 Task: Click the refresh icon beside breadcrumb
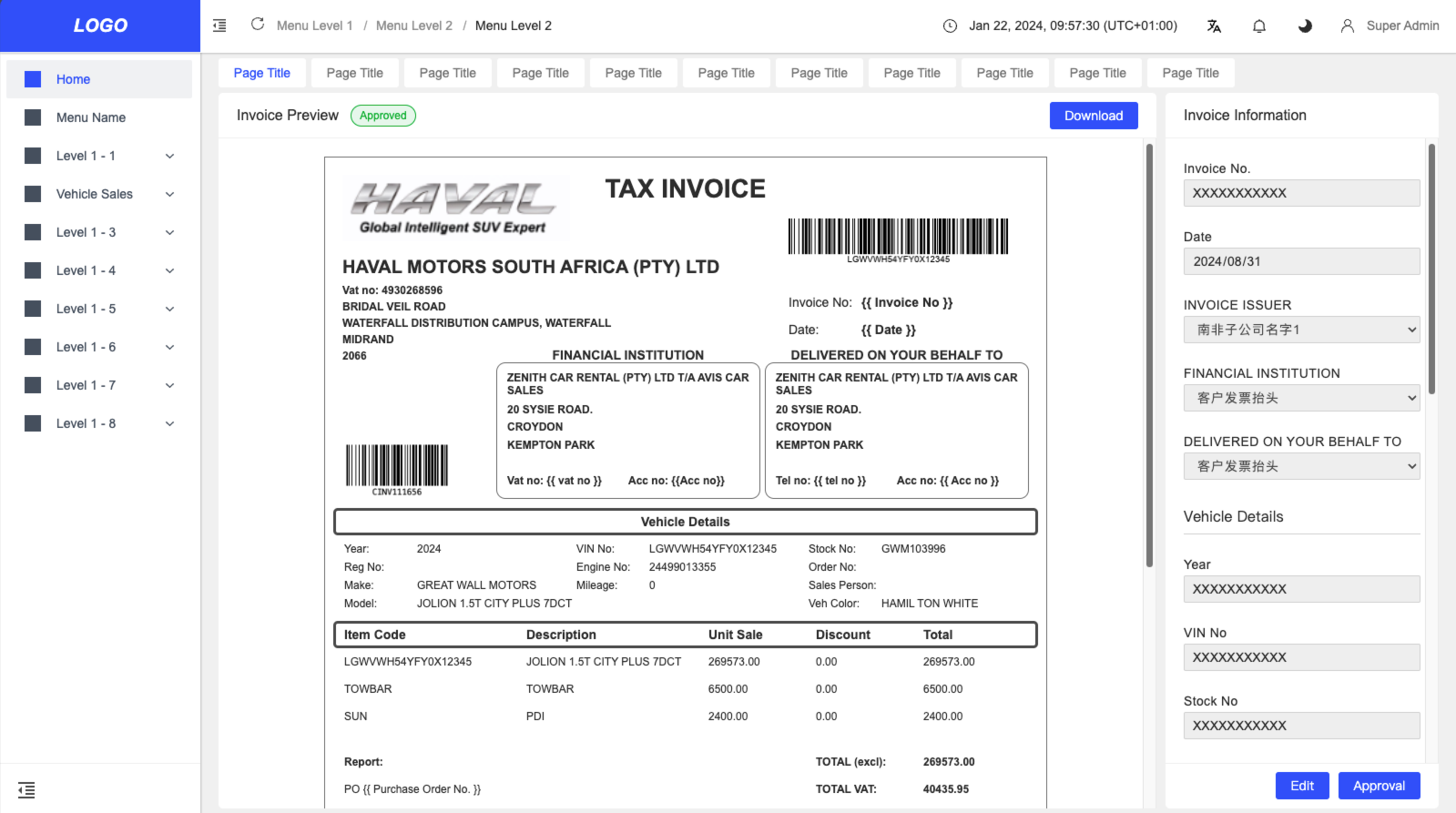[x=258, y=25]
